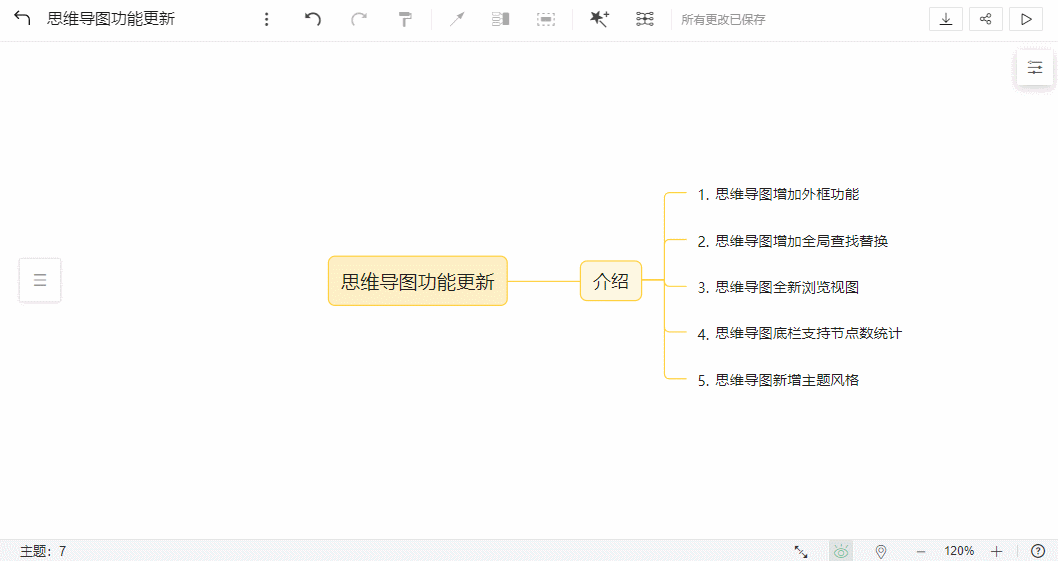Open the more options three-dot menu

pyautogui.click(x=267, y=19)
